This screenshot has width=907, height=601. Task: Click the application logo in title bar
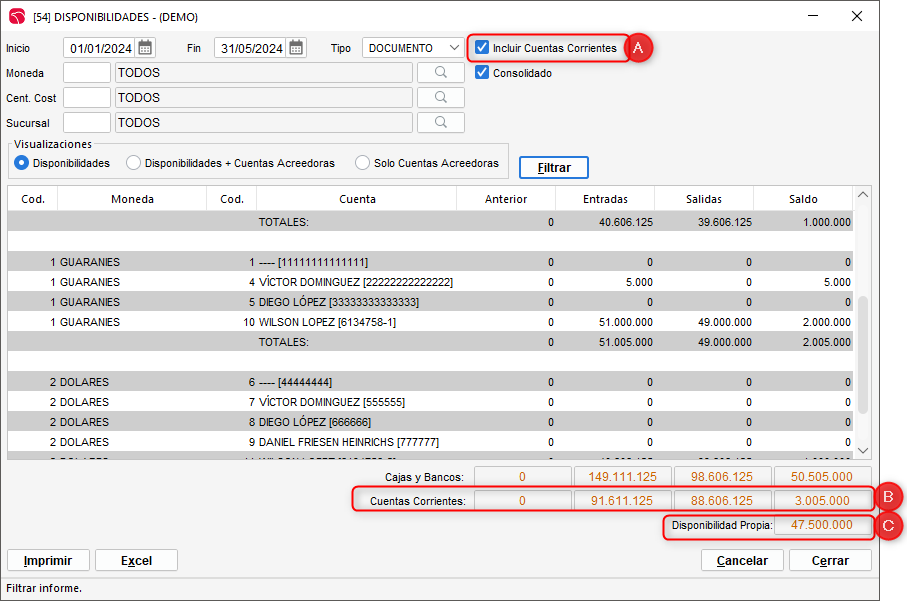coord(17,16)
